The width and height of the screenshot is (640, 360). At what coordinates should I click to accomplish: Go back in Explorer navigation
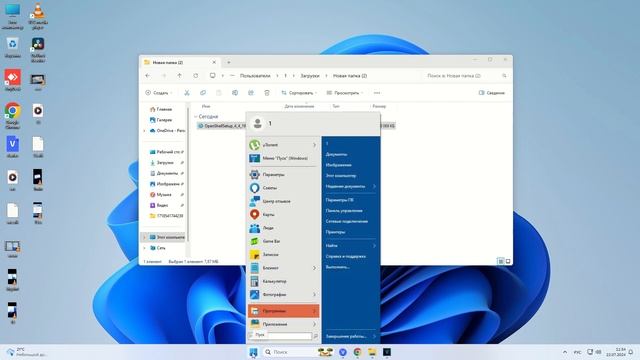click(148, 76)
